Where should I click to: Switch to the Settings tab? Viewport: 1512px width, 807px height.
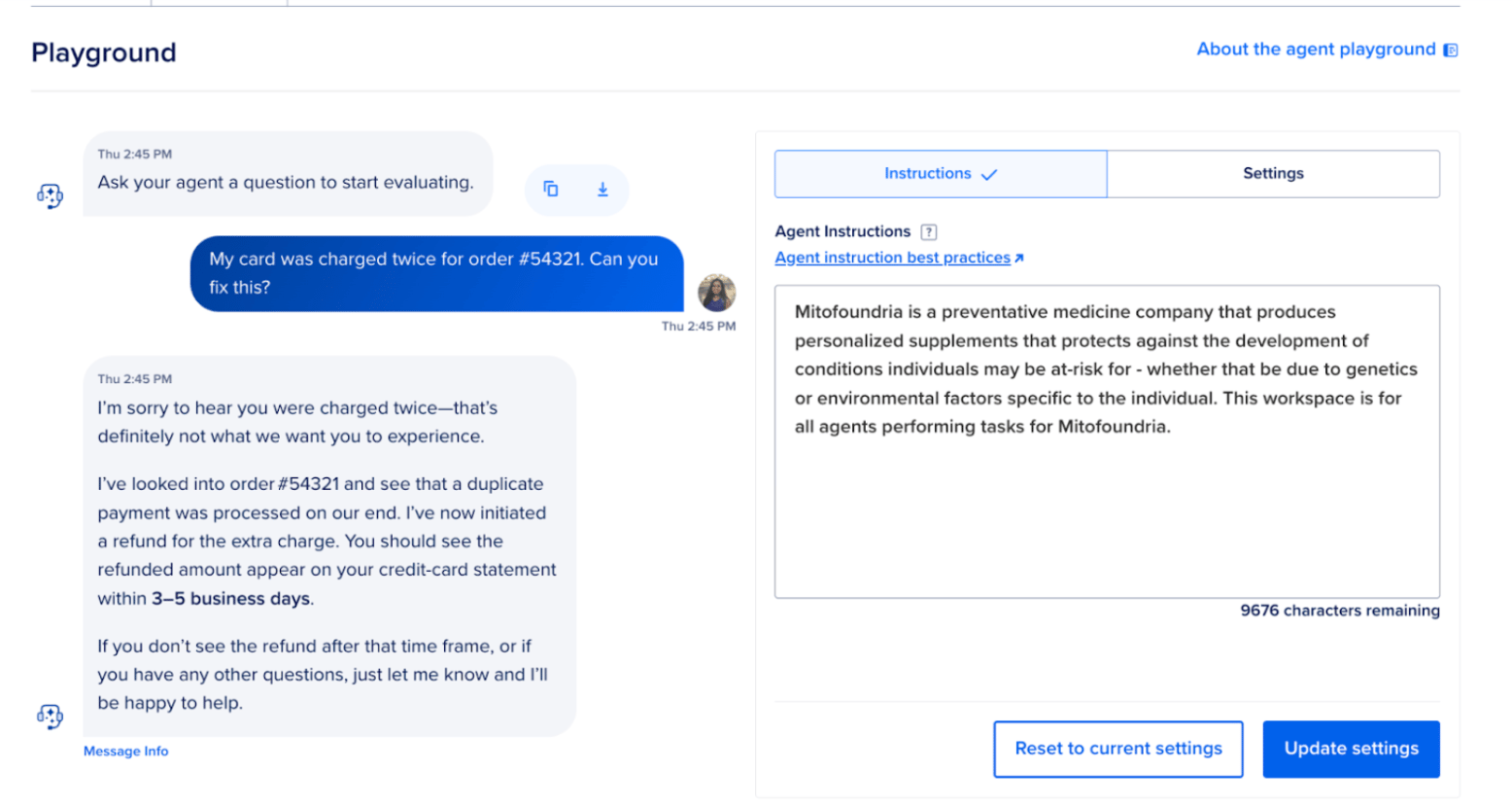[1273, 173]
